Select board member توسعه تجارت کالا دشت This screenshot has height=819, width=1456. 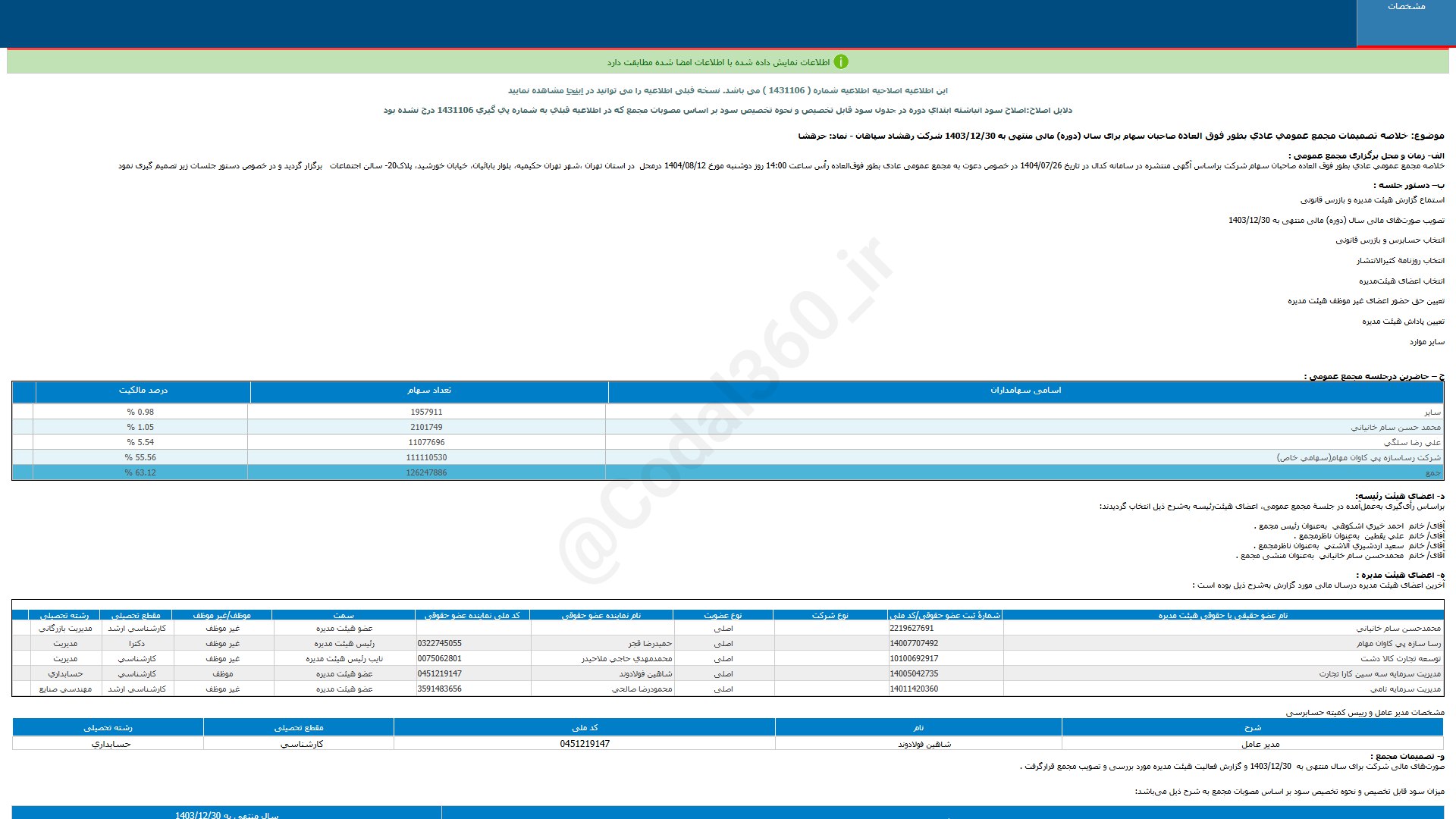pyautogui.click(x=1400, y=659)
